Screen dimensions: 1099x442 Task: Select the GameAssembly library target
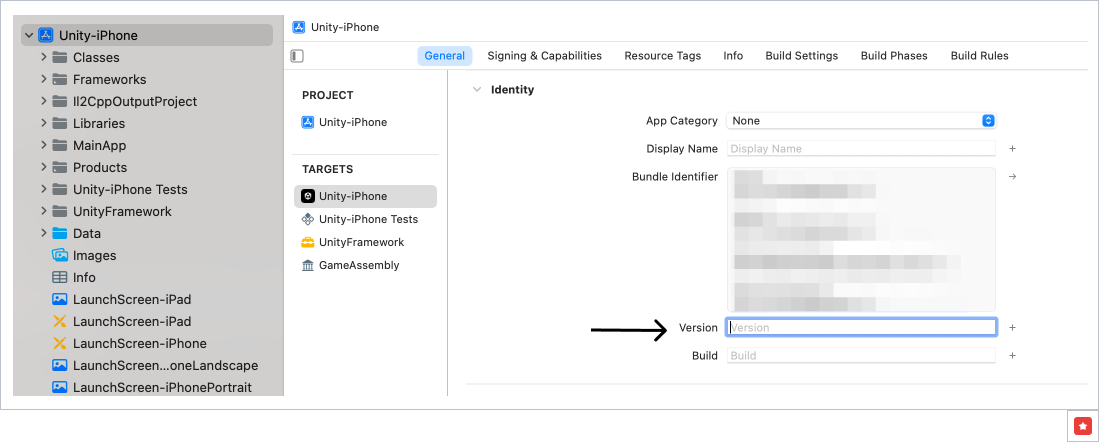[x=358, y=265]
